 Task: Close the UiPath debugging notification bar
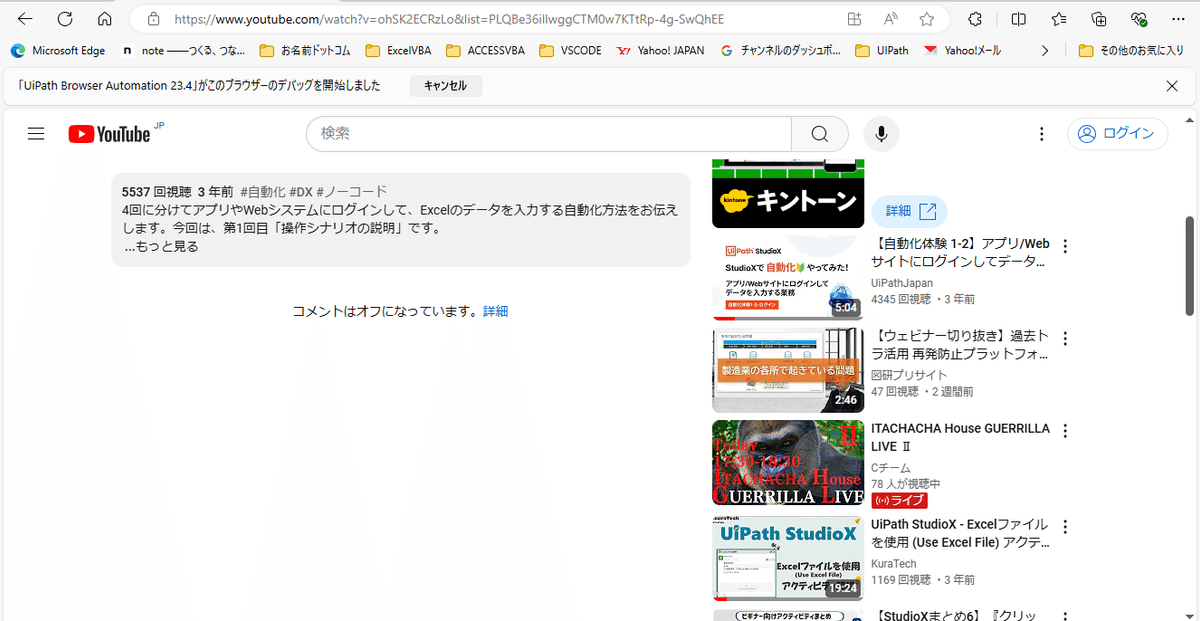(1172, 86)
